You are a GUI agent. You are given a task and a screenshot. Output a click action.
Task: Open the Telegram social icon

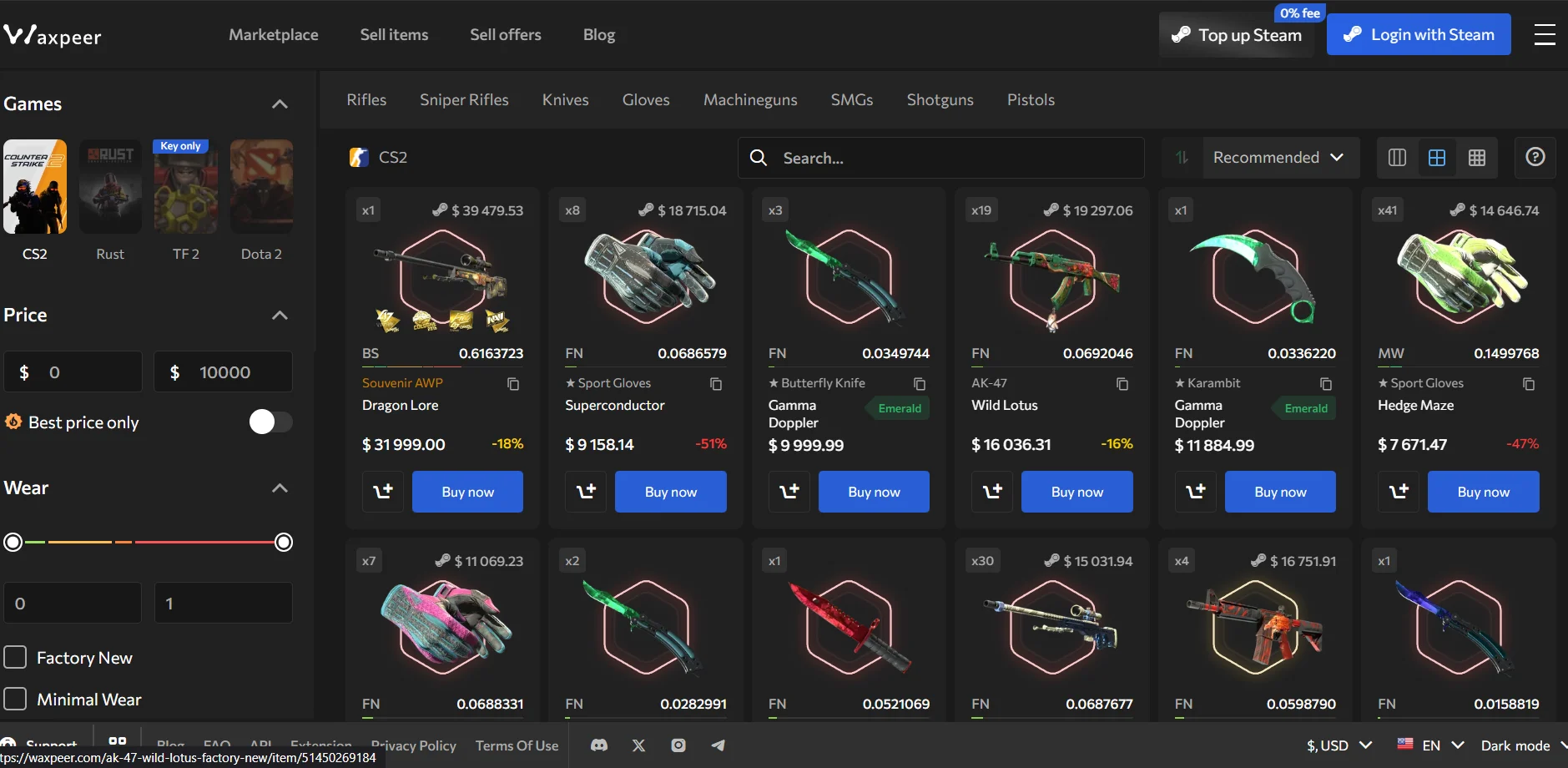point(718,745)
